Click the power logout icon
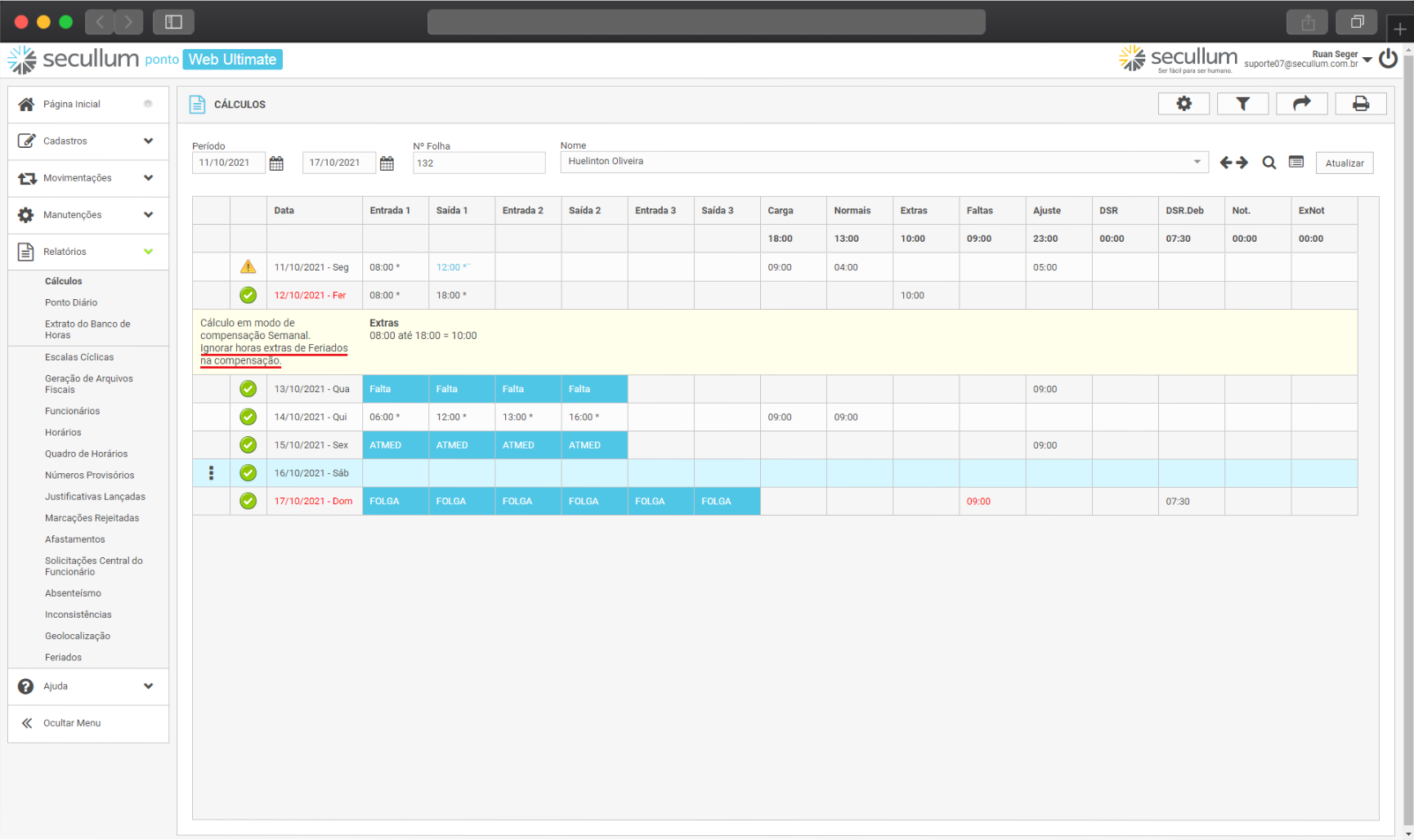 point(1388,59)
